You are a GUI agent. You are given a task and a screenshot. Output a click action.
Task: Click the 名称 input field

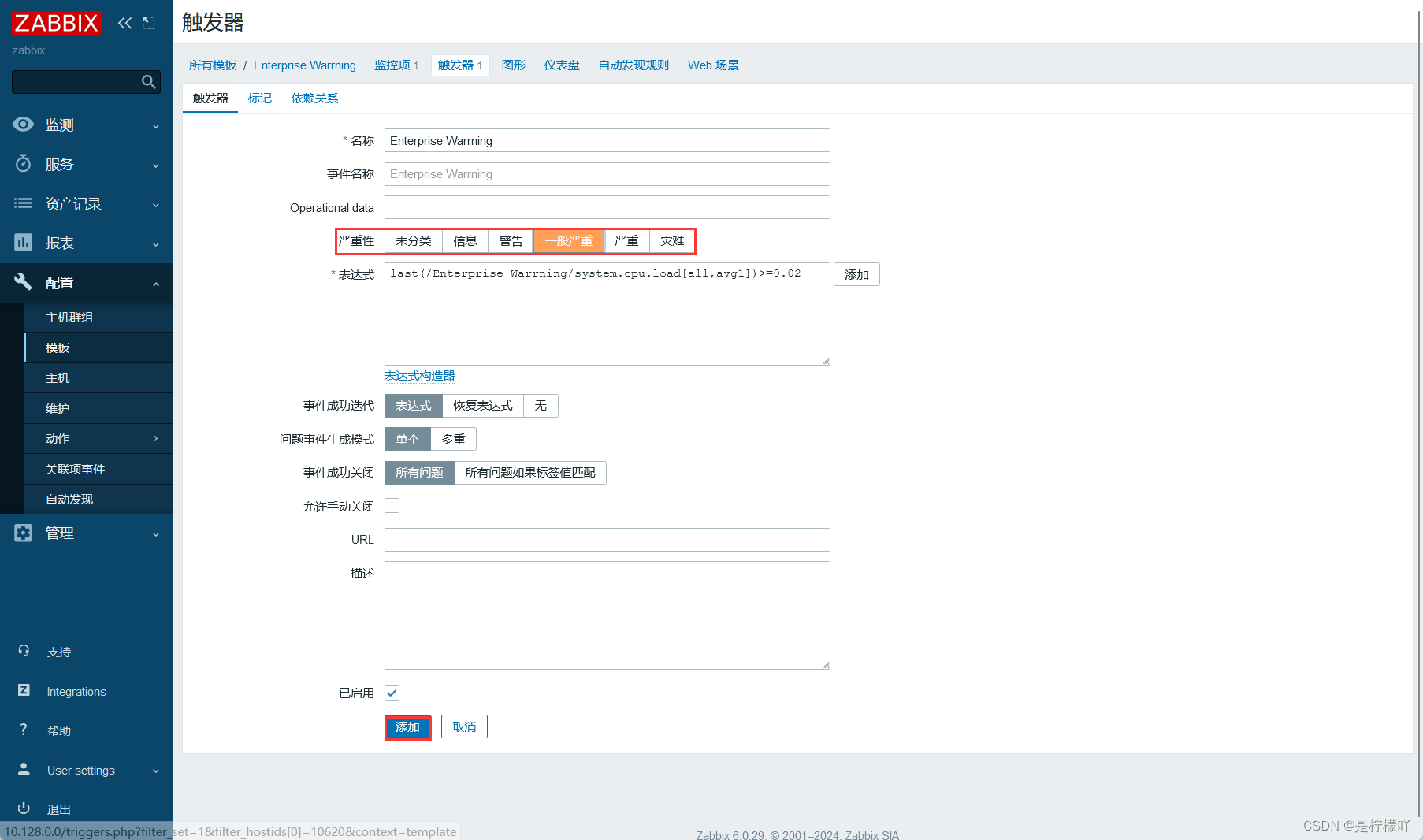[607, 141]
